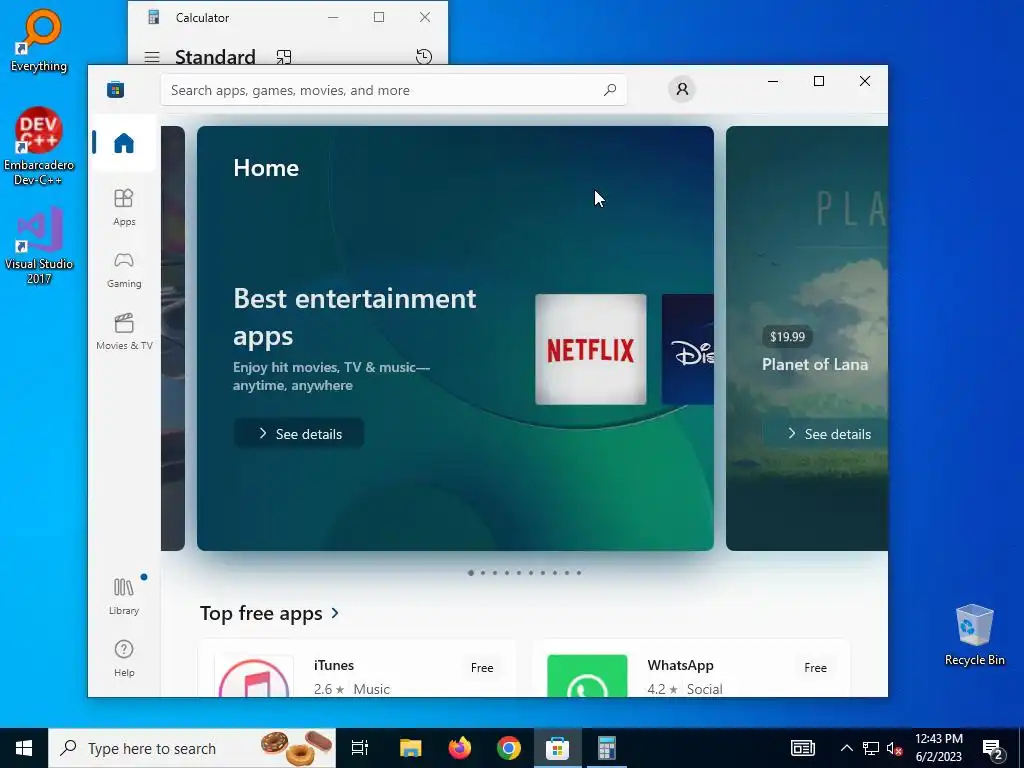The width and height of the screenshot is (1024, 768).
Task: Minimize the Microsoft Store window
Action: (x=773, y=81)
